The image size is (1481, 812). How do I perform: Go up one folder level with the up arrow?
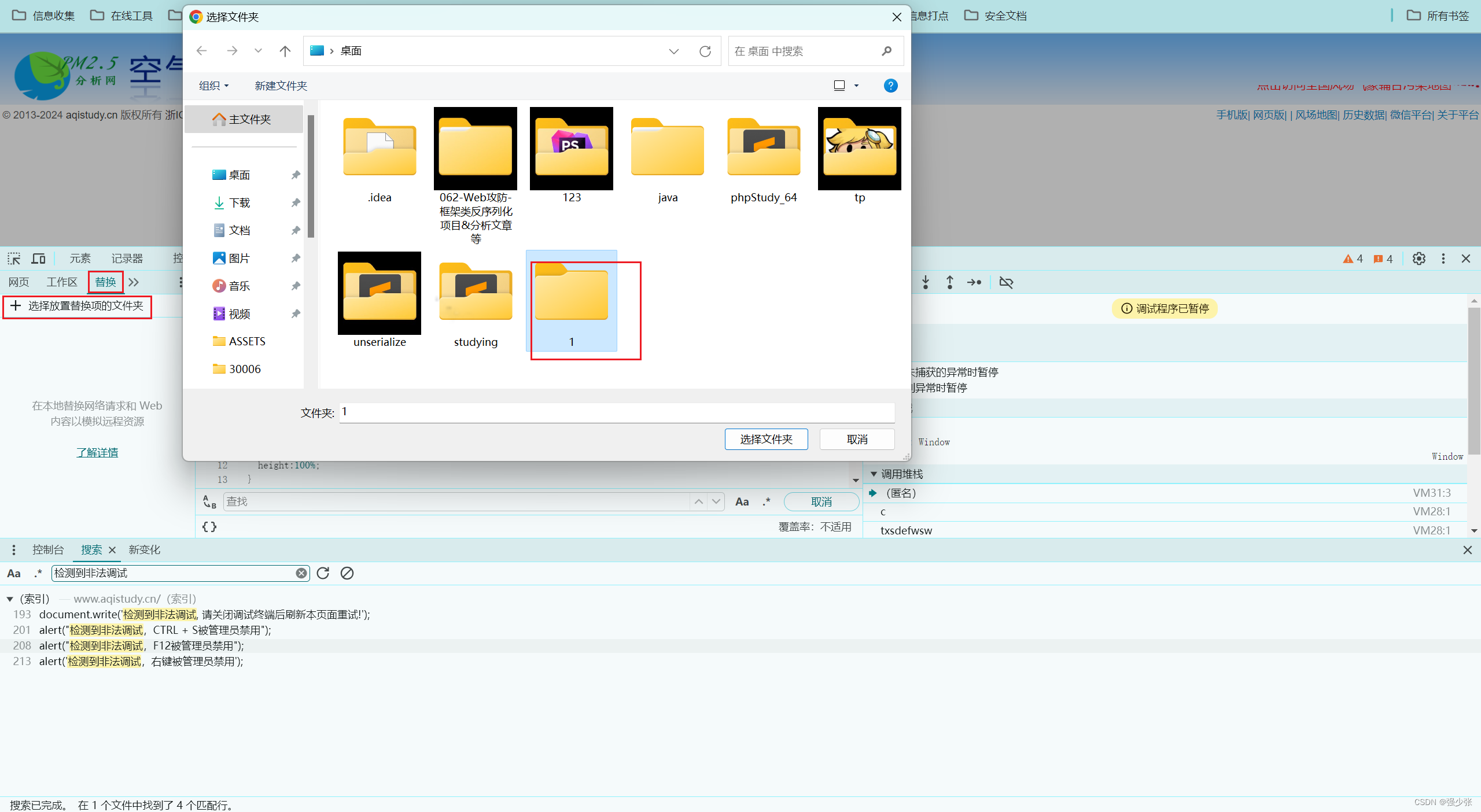pyautogui.click(x=285, y=51)
